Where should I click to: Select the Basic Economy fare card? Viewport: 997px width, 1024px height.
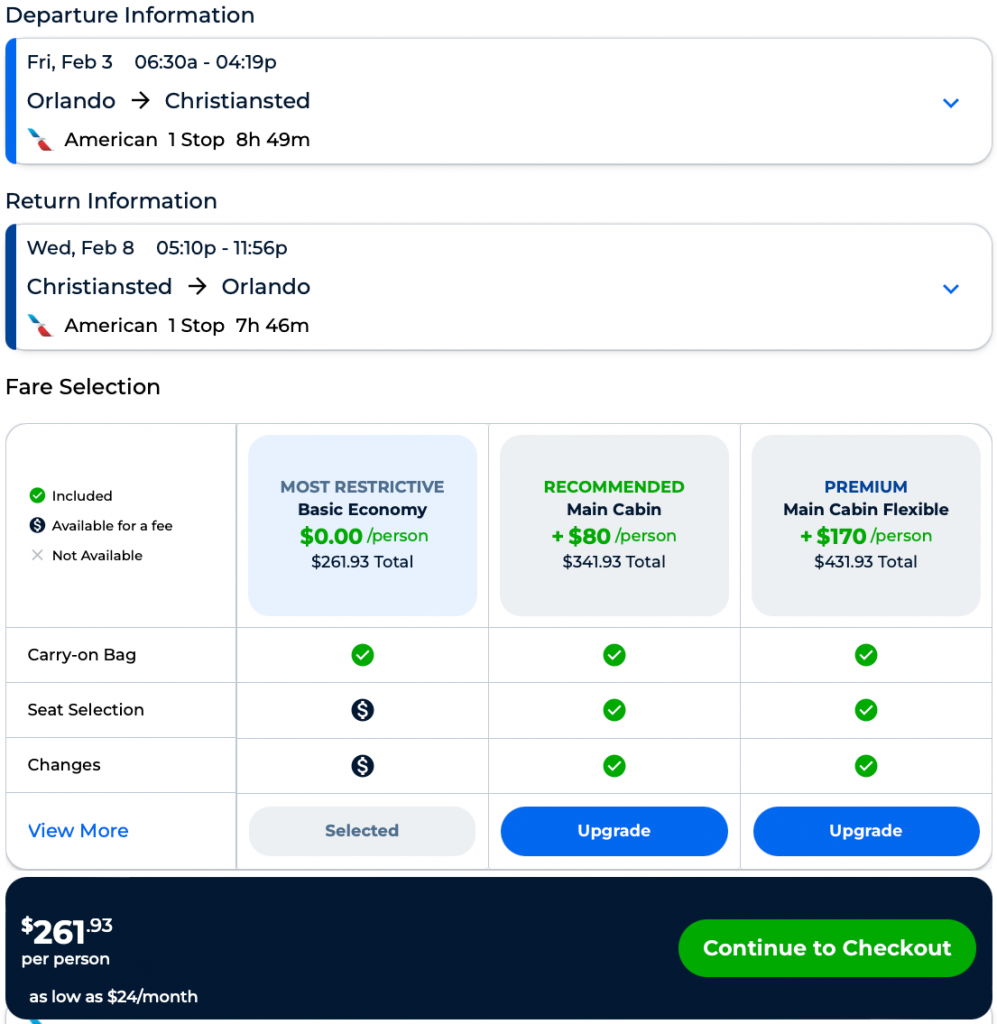362,525
